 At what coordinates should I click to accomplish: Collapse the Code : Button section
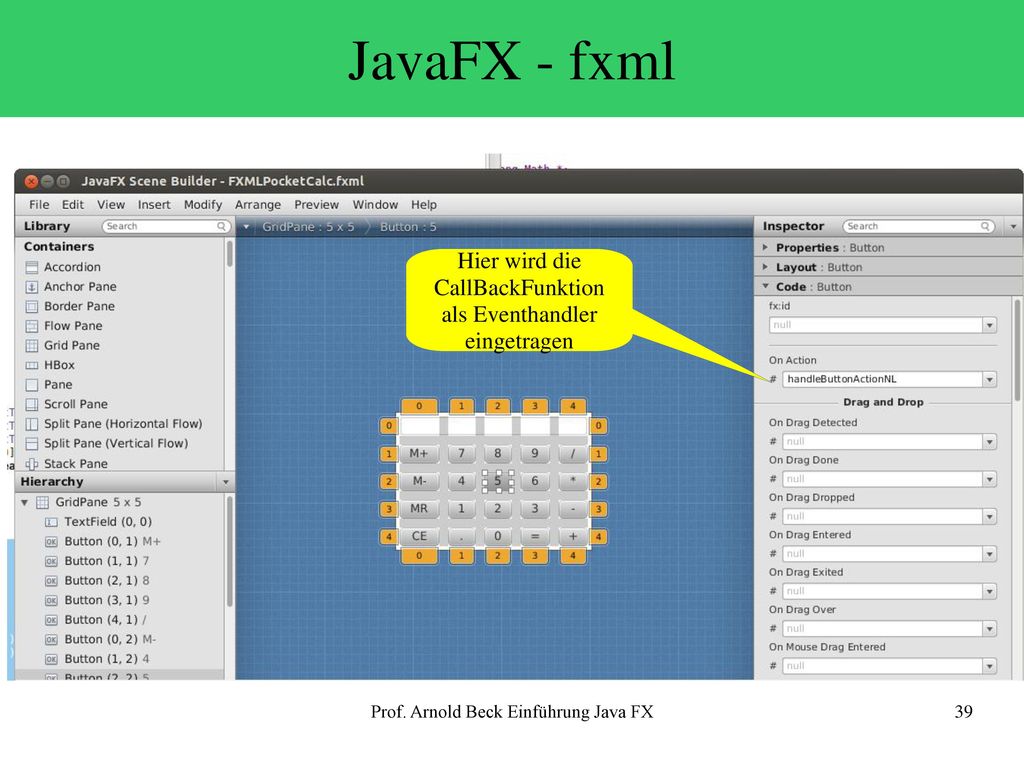coord(765,286)
